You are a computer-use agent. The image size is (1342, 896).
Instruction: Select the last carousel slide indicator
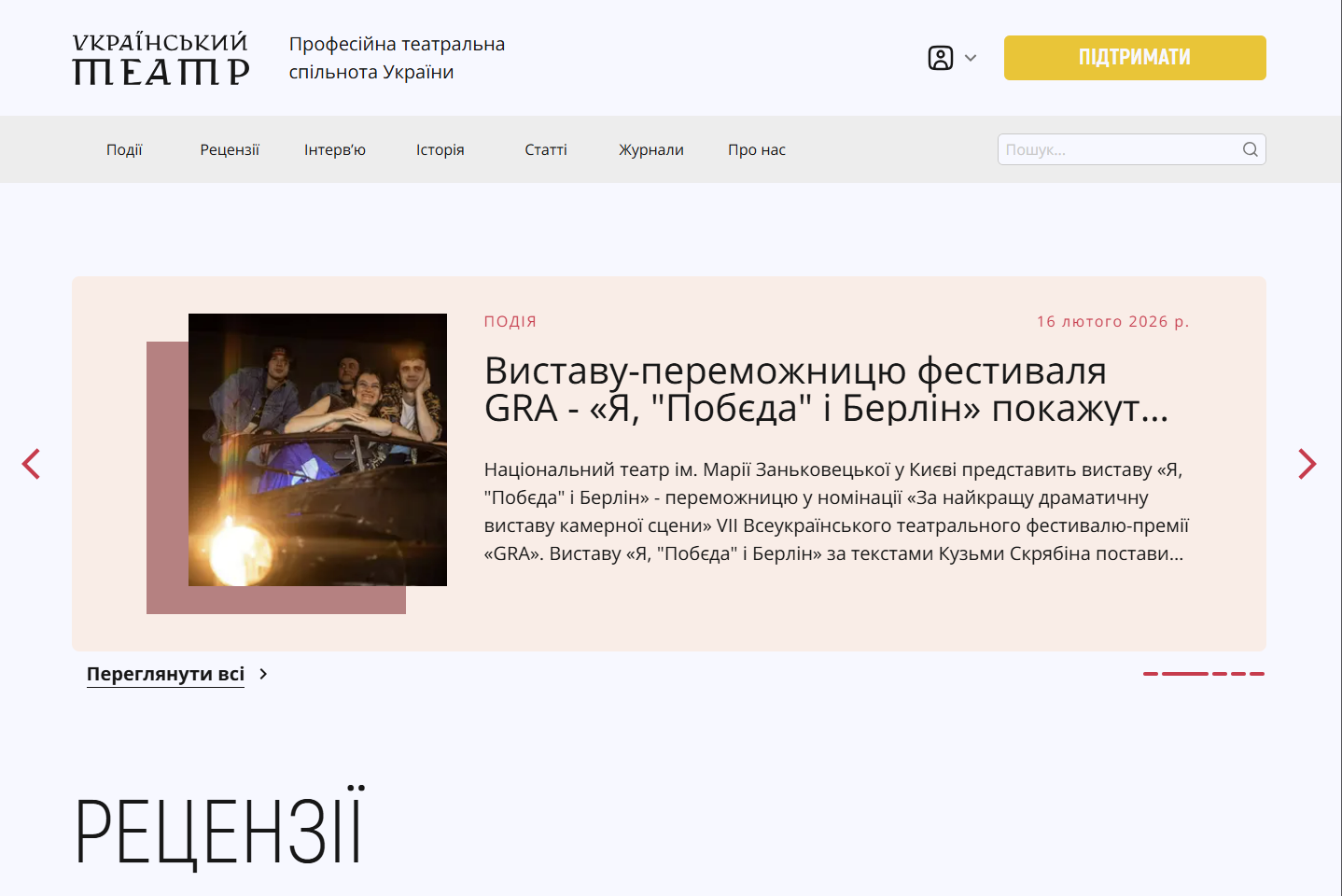[1257, 673]
